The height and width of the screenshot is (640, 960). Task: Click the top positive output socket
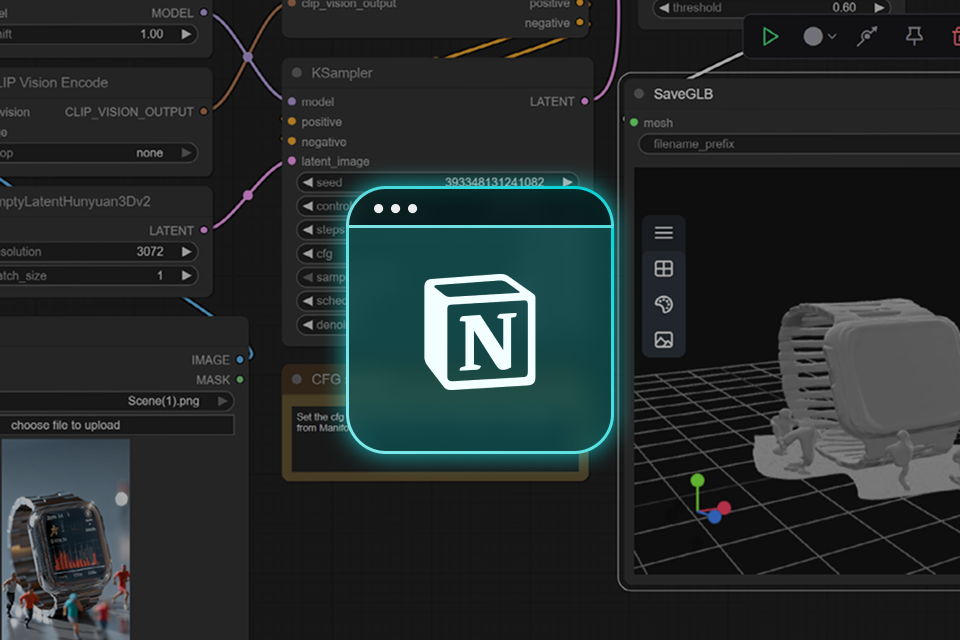click(x=580, y=4)
